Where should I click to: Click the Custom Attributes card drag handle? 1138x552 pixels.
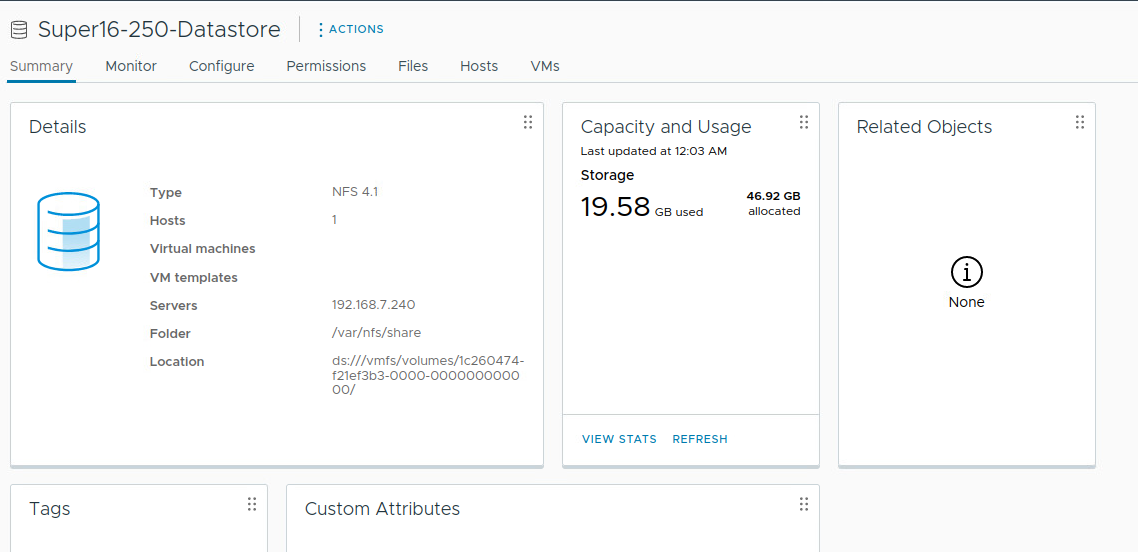(804, 504)
